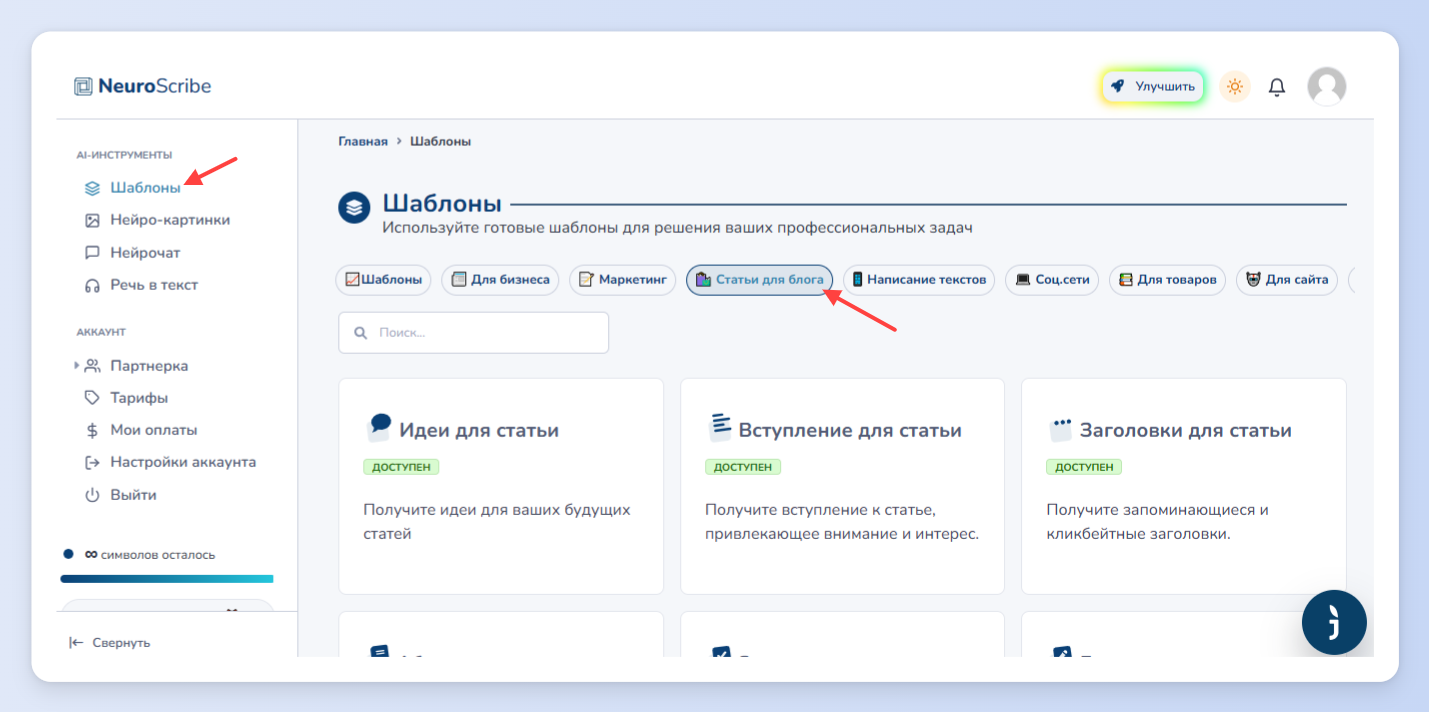
Task: Select the Шаблоны category chip
Action: 383,280
